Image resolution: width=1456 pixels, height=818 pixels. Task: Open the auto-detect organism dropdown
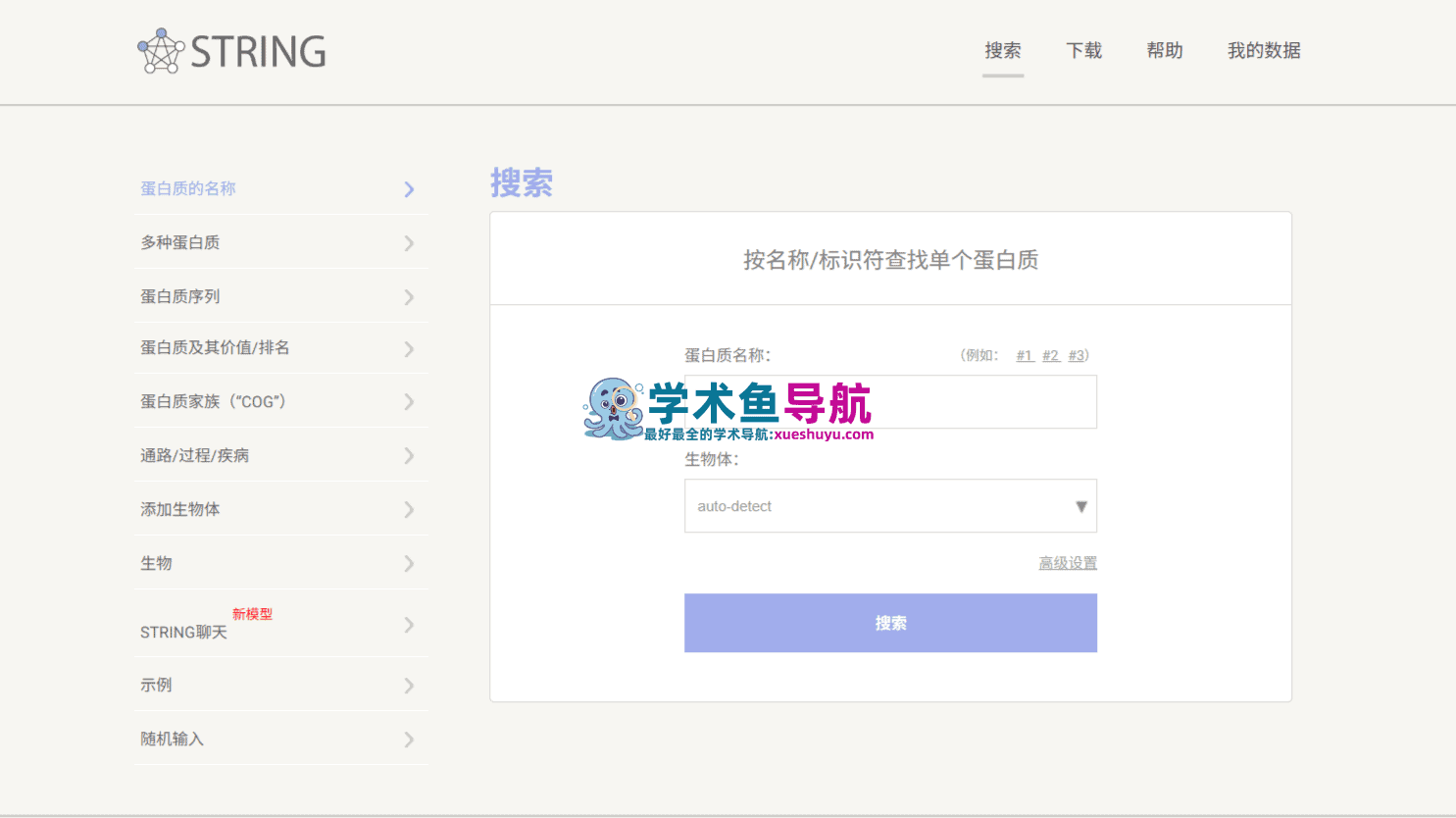click(x=890, y=506)
